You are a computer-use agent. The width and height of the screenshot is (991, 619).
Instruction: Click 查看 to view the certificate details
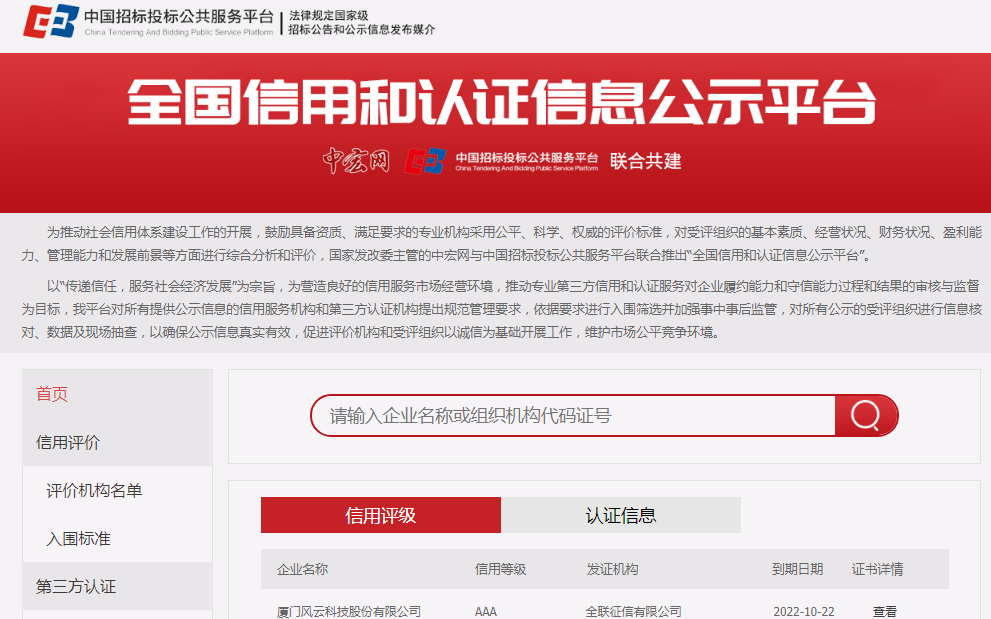coord(885,611)
